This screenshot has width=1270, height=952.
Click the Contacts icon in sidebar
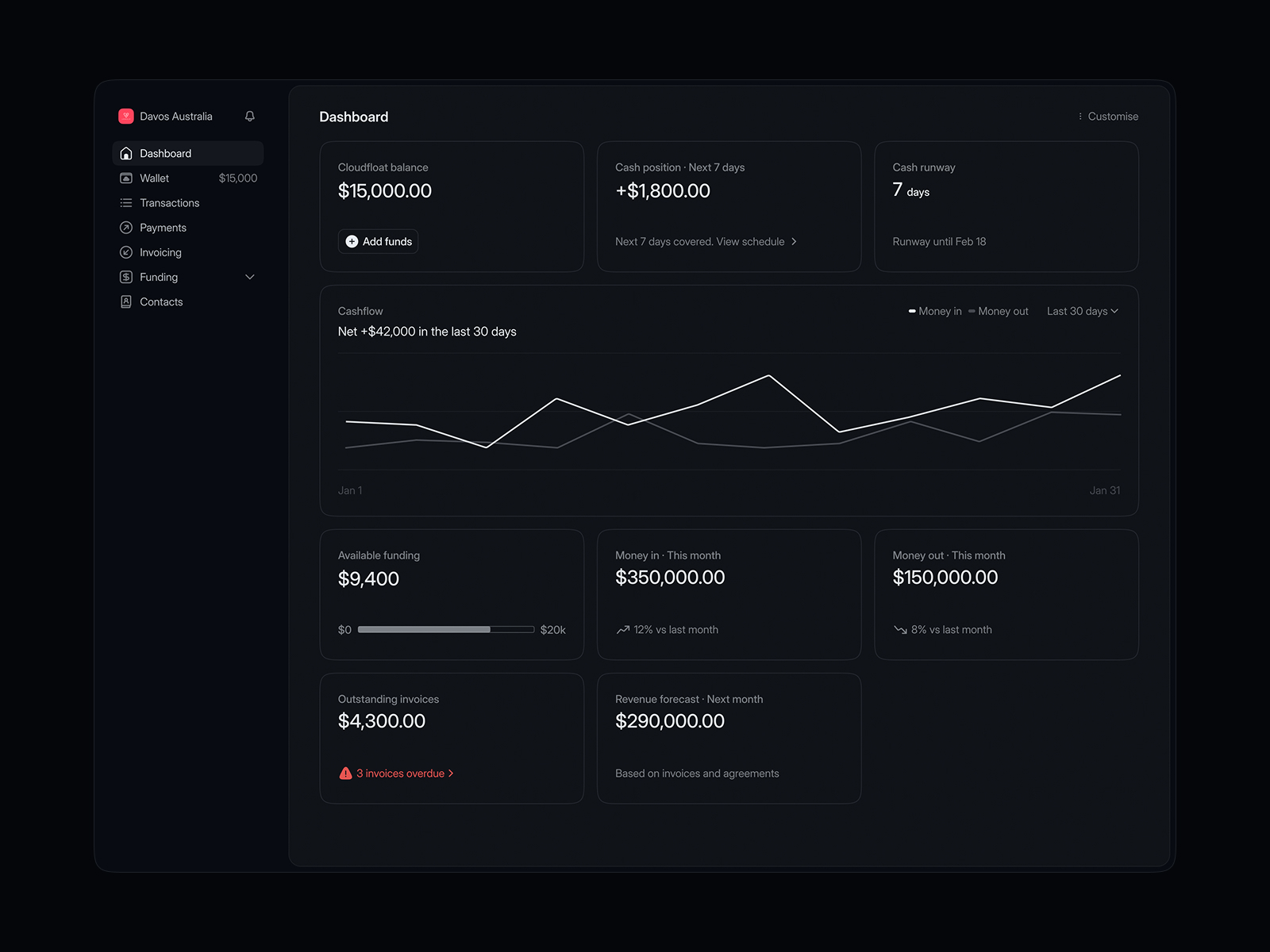click(x=126, y=302)
